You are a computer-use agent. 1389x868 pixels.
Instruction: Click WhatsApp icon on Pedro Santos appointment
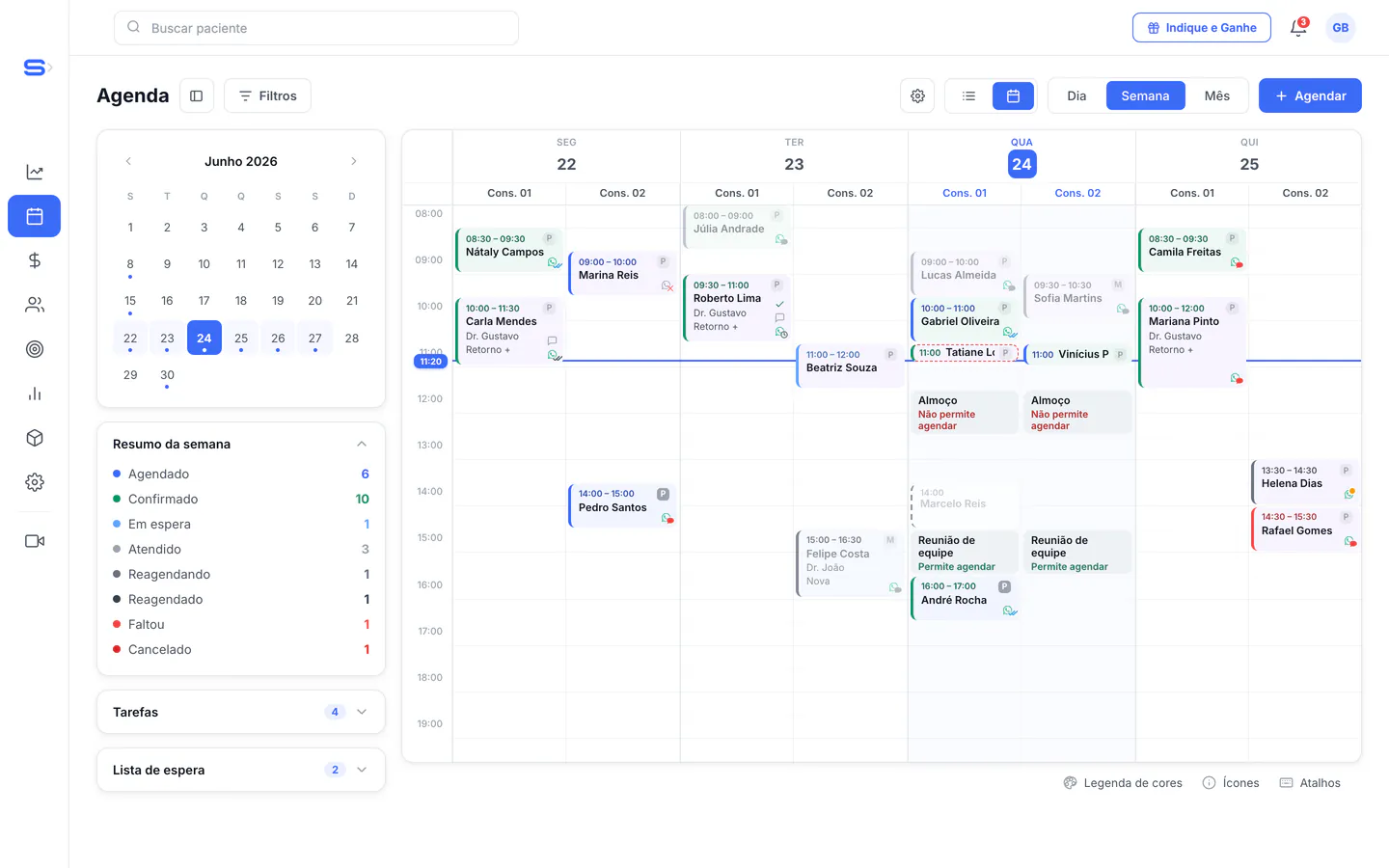pyautogui.click(x=667, y=519)
